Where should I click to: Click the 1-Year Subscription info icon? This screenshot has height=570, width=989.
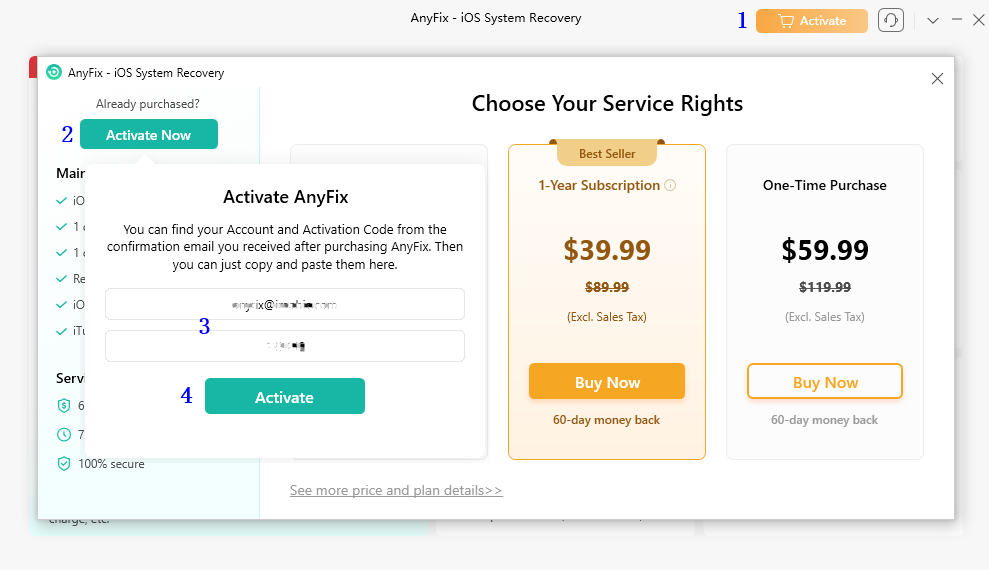(670, 185)
